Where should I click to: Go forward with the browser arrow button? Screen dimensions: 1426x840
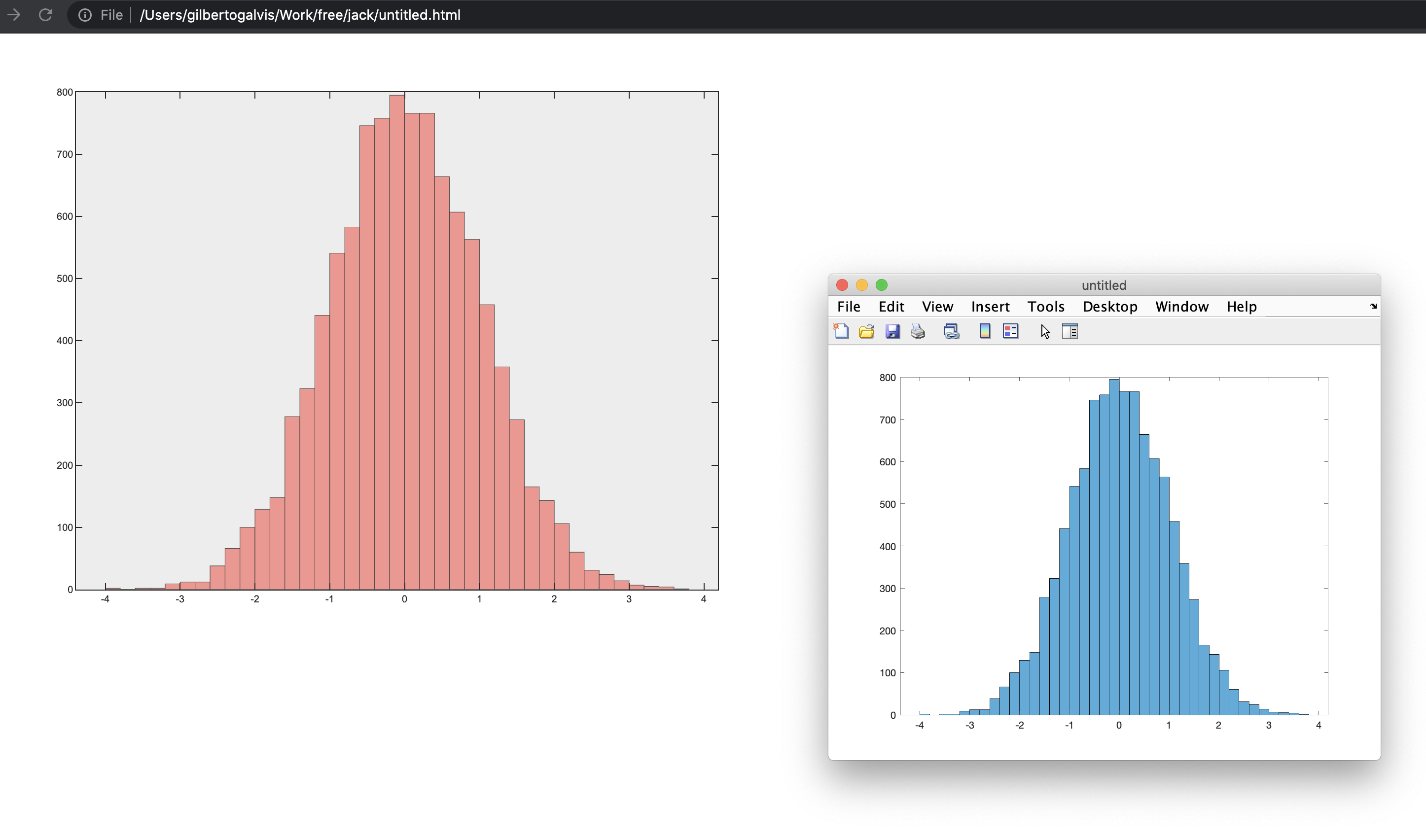click(14, 15)
